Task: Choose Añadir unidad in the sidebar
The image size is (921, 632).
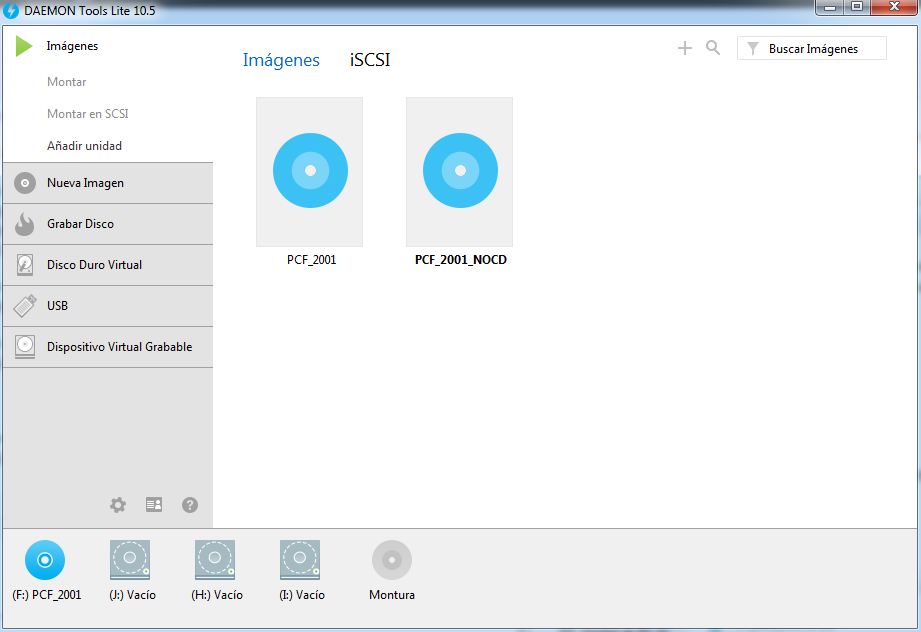Action: point(85,146)
